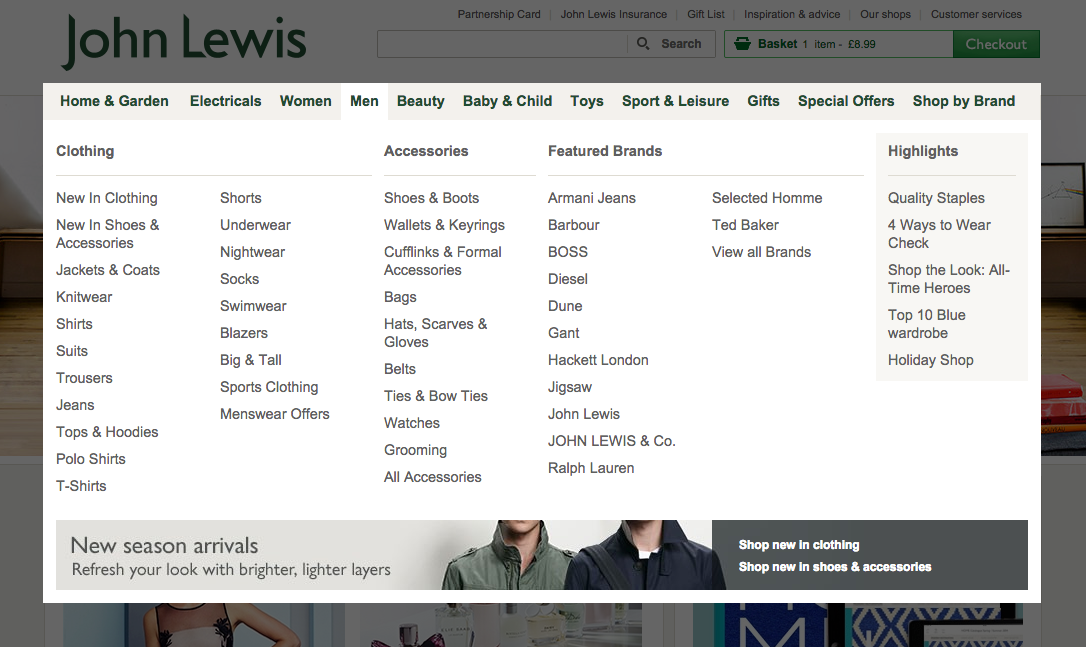Open Armani Jeans brand
This screenshot has width=1086, height=647.
click(x=591, y=198)
